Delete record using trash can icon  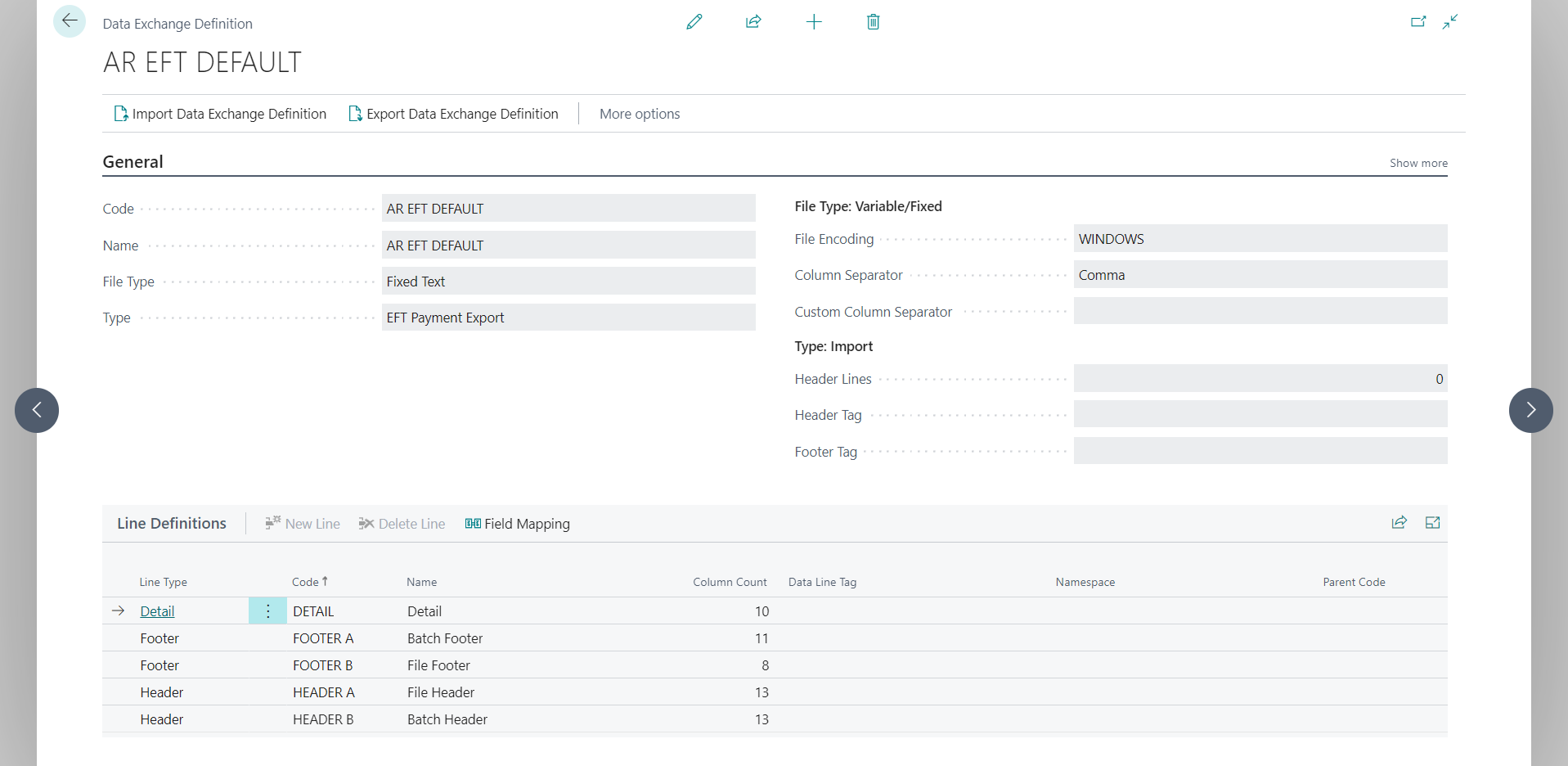point(873,22)
